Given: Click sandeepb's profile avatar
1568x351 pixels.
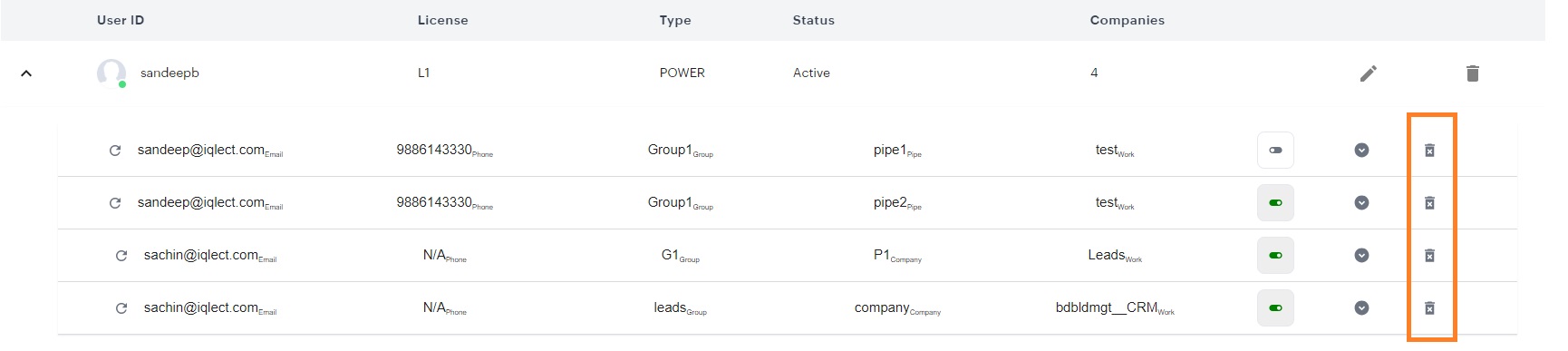Looking at the screenshot, I should click(111, 73).
